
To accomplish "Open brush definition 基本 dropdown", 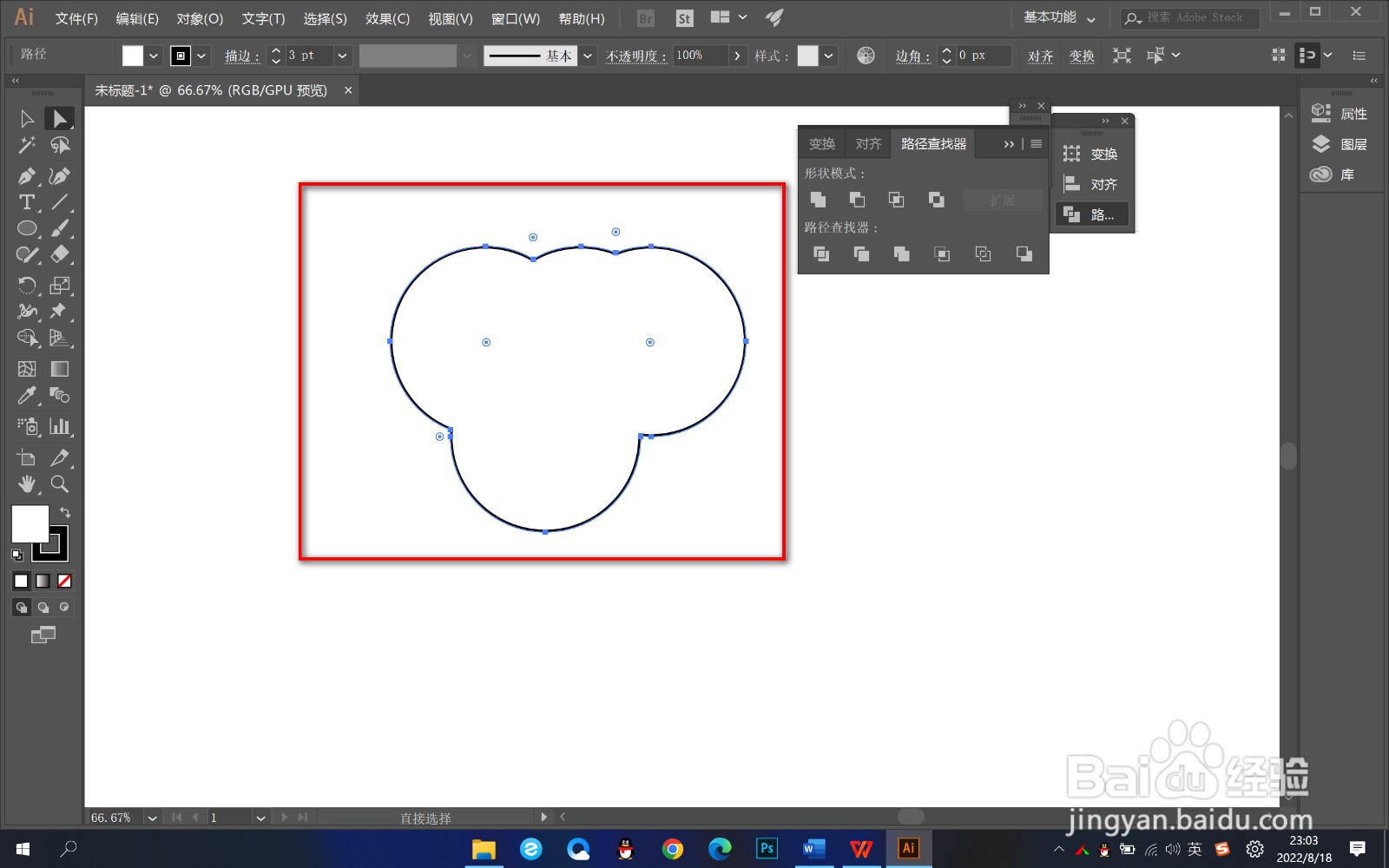I will pos(588,56).
